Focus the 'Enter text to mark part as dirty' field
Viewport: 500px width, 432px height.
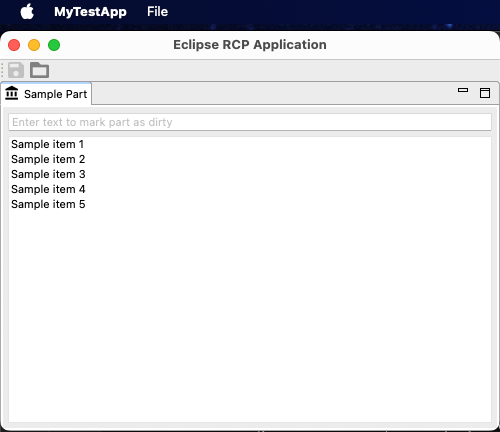coord(250,122)
